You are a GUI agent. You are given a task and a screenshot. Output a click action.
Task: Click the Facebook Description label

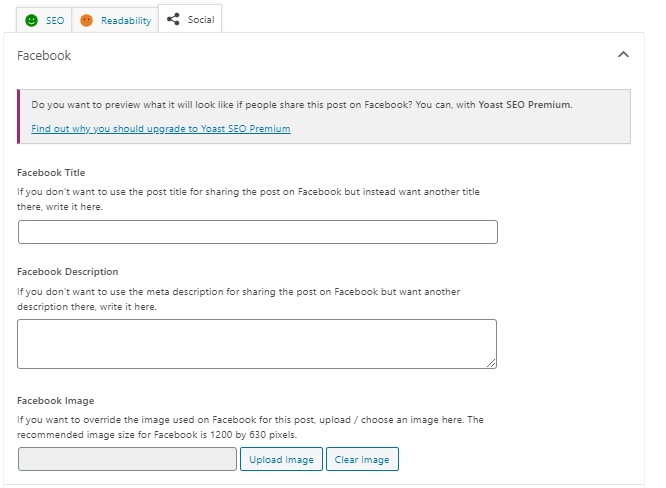point(68,272)
